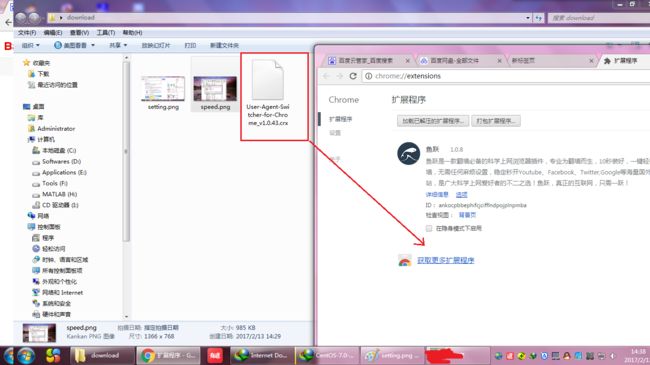Click the download folder path in address bar
The image size is (650, 365).
[80, 17]
